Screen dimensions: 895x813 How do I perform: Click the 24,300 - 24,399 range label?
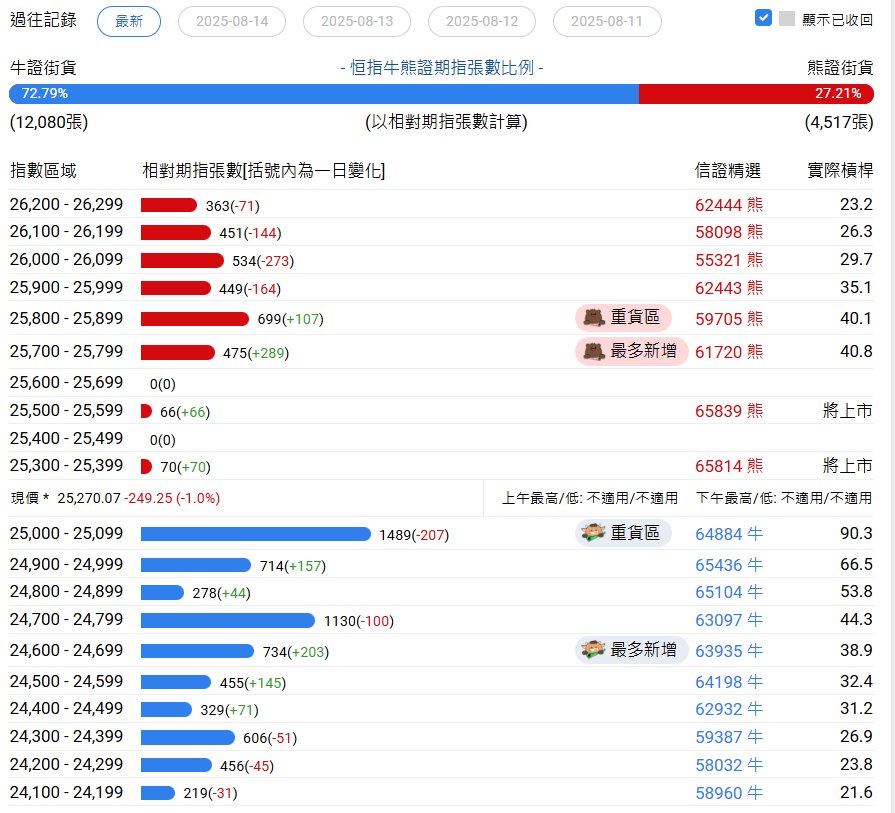[66, 737]
